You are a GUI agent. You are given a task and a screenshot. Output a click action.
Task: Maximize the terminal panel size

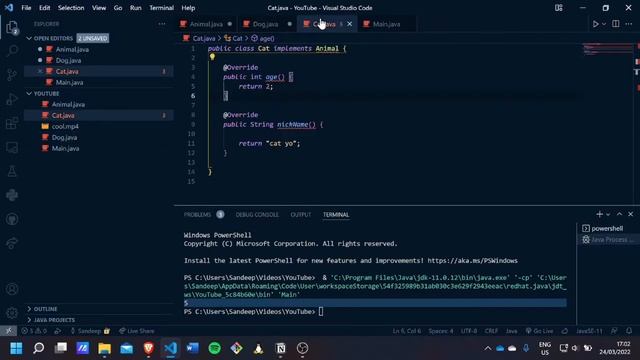(x=619, y=214)
